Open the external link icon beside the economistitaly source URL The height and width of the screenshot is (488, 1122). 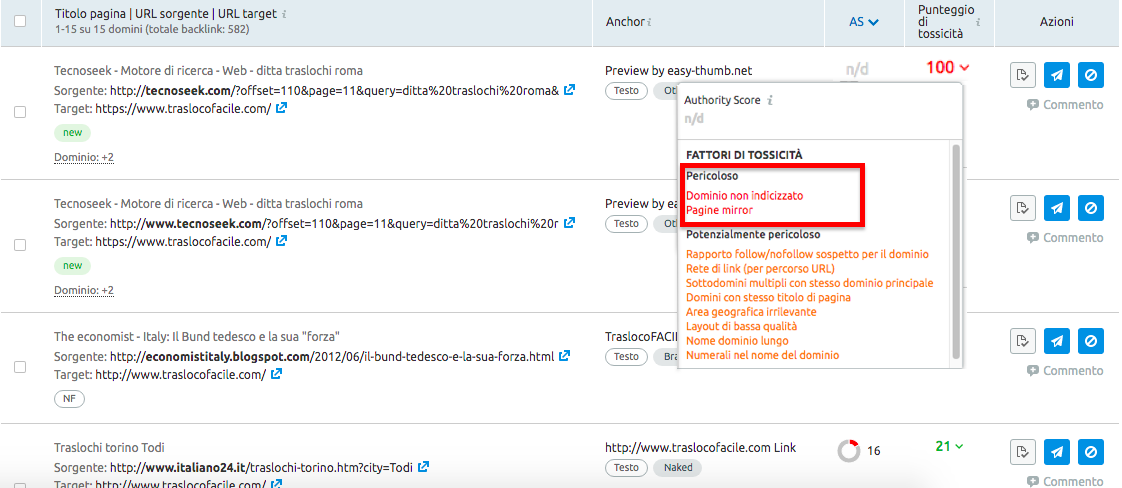coord(565,356)
